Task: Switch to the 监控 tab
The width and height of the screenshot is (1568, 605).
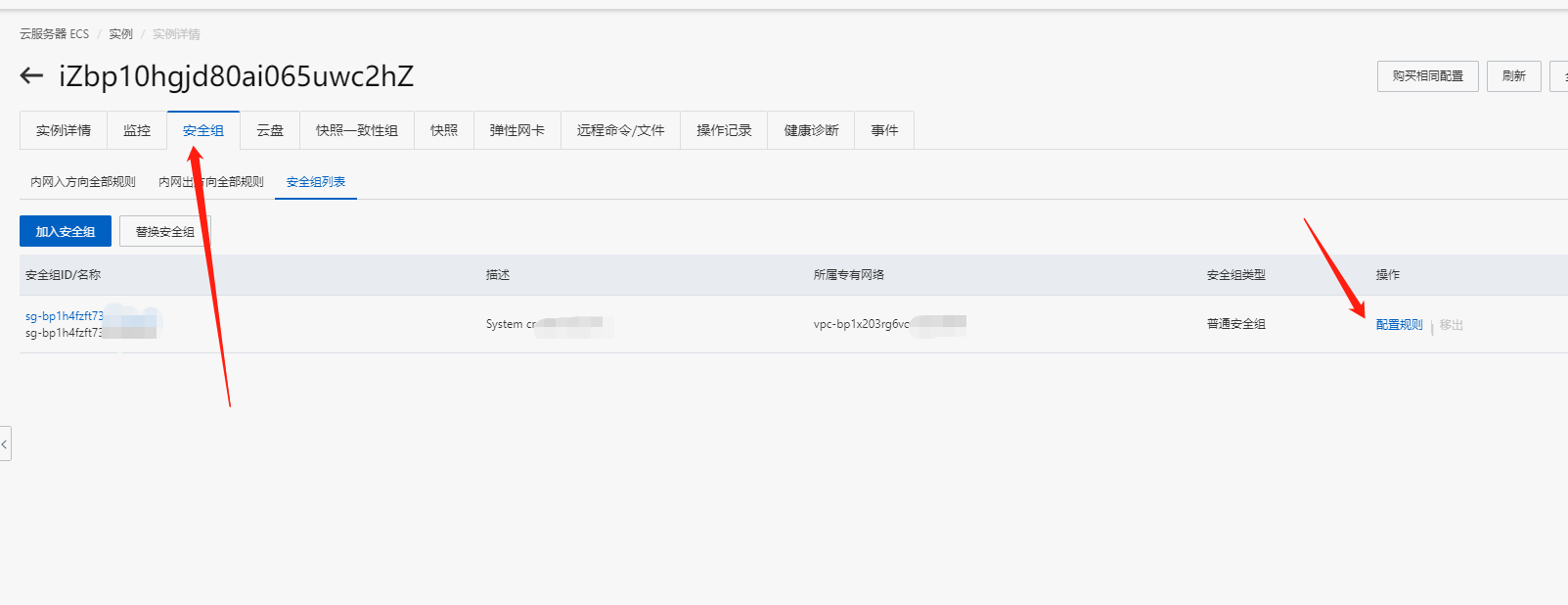Action: (x=137, y=130)
